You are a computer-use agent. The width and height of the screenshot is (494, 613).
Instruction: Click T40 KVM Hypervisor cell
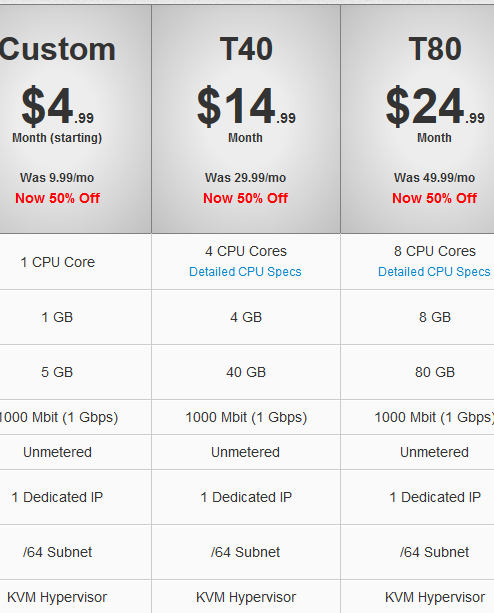pos(246,597)
